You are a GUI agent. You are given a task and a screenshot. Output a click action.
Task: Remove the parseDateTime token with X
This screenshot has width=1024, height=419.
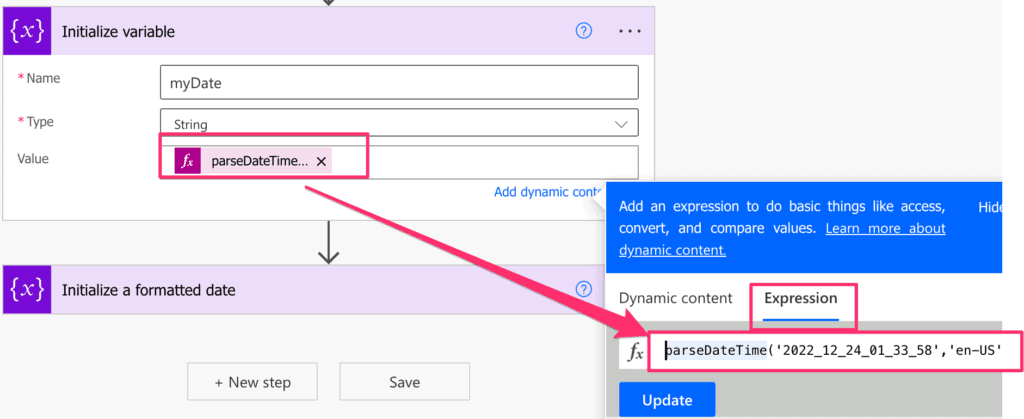point(321,162)
